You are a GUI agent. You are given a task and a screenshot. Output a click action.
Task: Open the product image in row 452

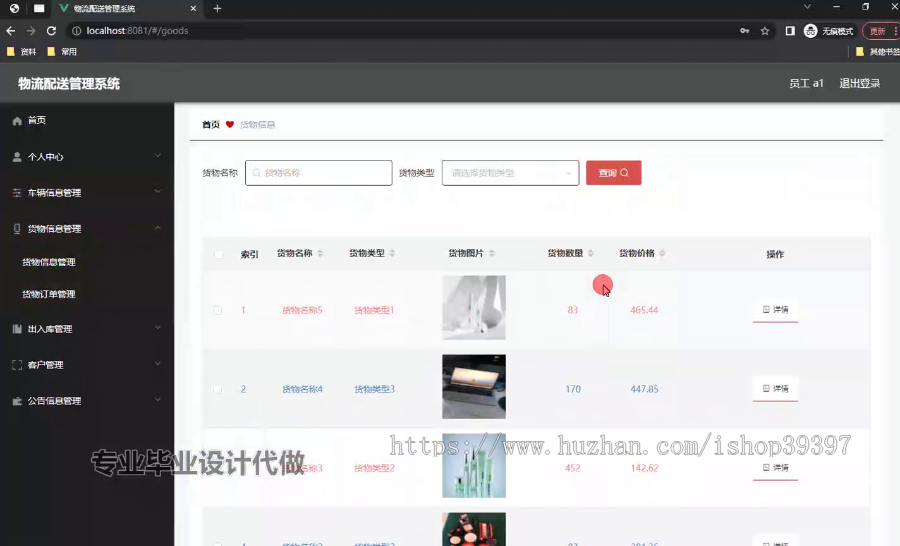pyautogui.click(x=474, y=466)
